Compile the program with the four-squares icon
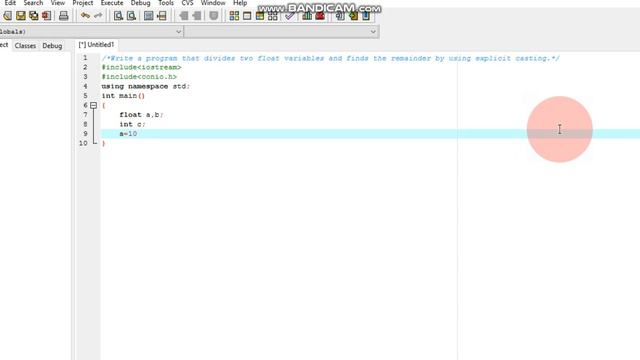Screen dimensions: 640x360 click(234, 16)
